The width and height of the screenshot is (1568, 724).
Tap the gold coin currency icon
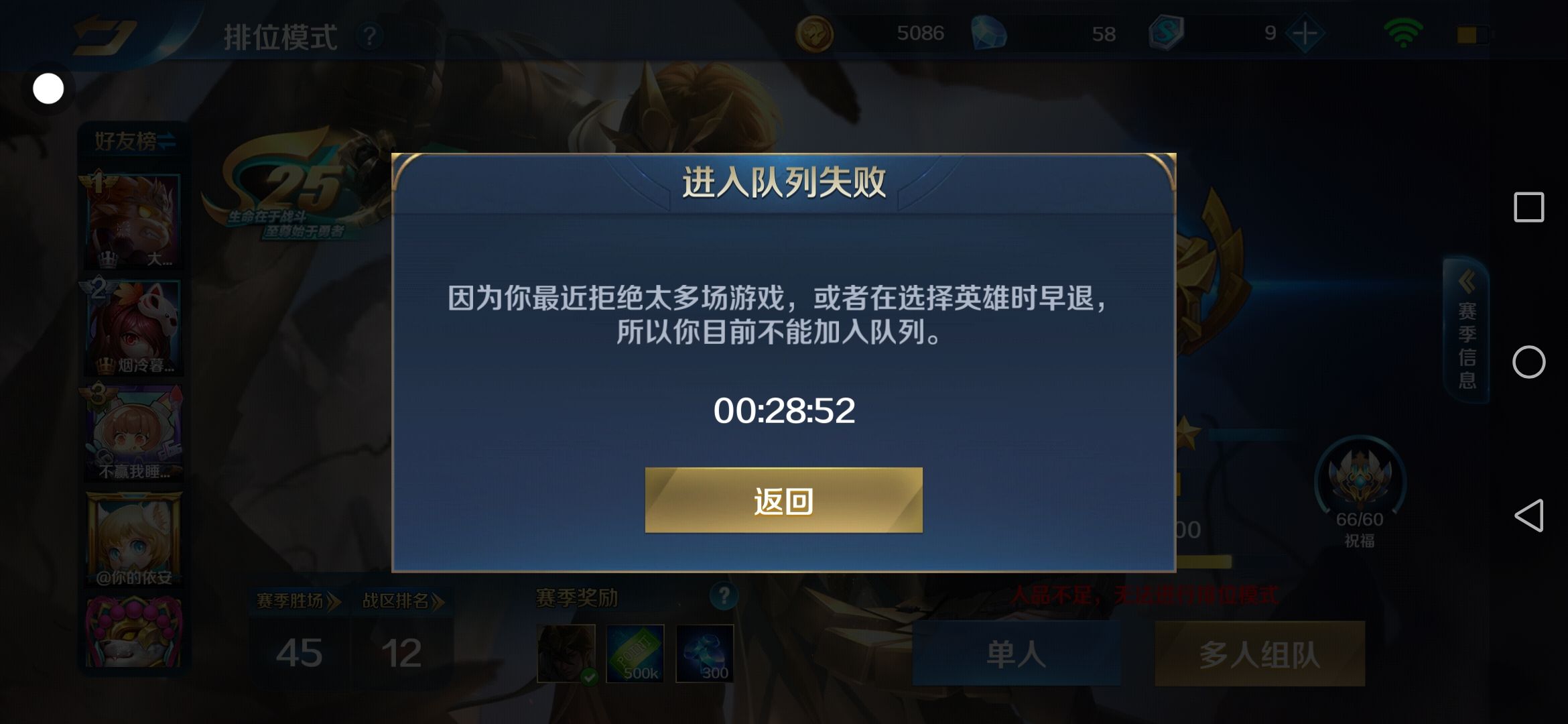pos(814,34)
